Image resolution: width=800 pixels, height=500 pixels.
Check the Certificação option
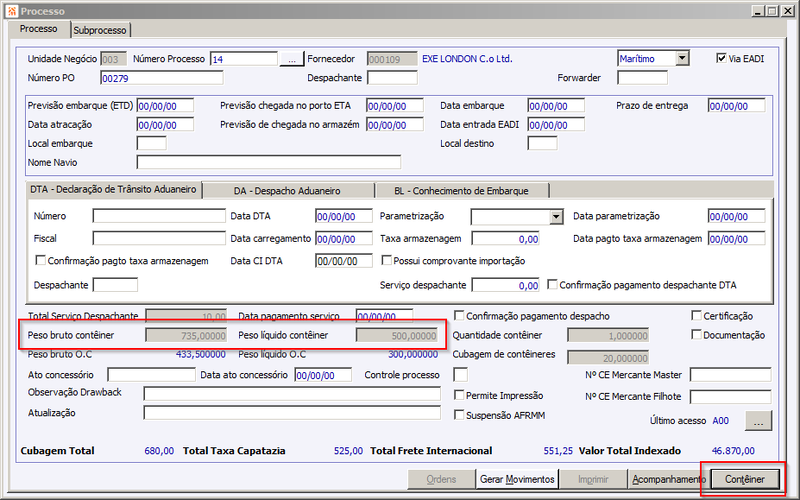[x=696, y=316]
